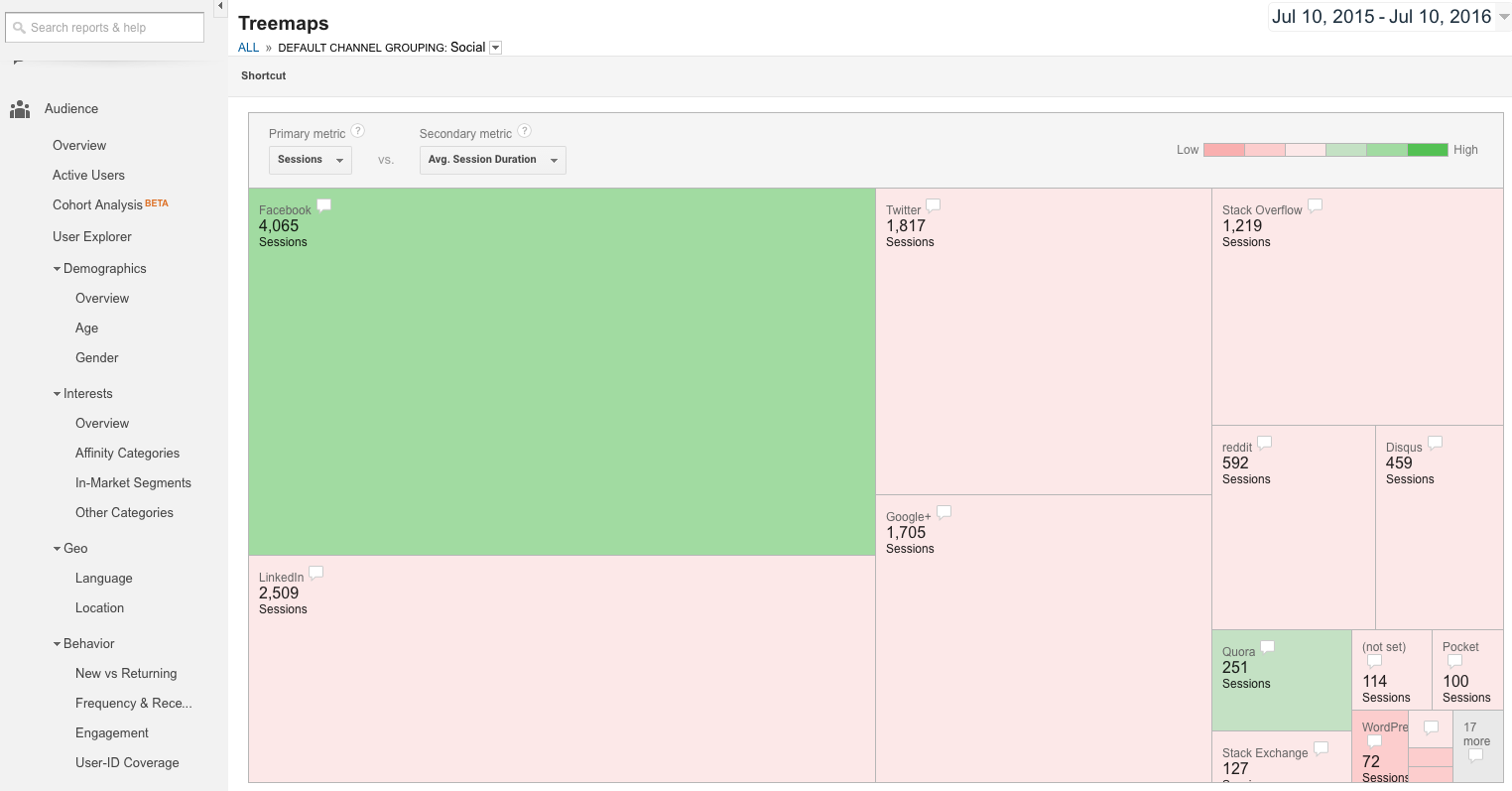Open the annotation bubble on the Facebook tile
The width and height of the screenshot is (1512, 791).
(x=323, y=204)
